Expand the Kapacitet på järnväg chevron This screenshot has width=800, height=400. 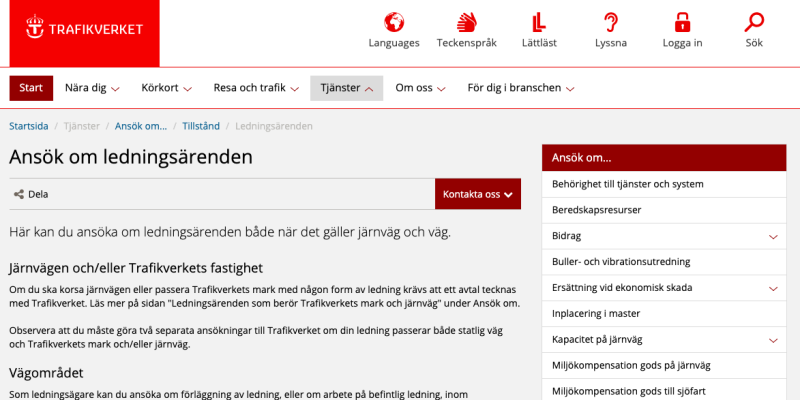(773, 340)
